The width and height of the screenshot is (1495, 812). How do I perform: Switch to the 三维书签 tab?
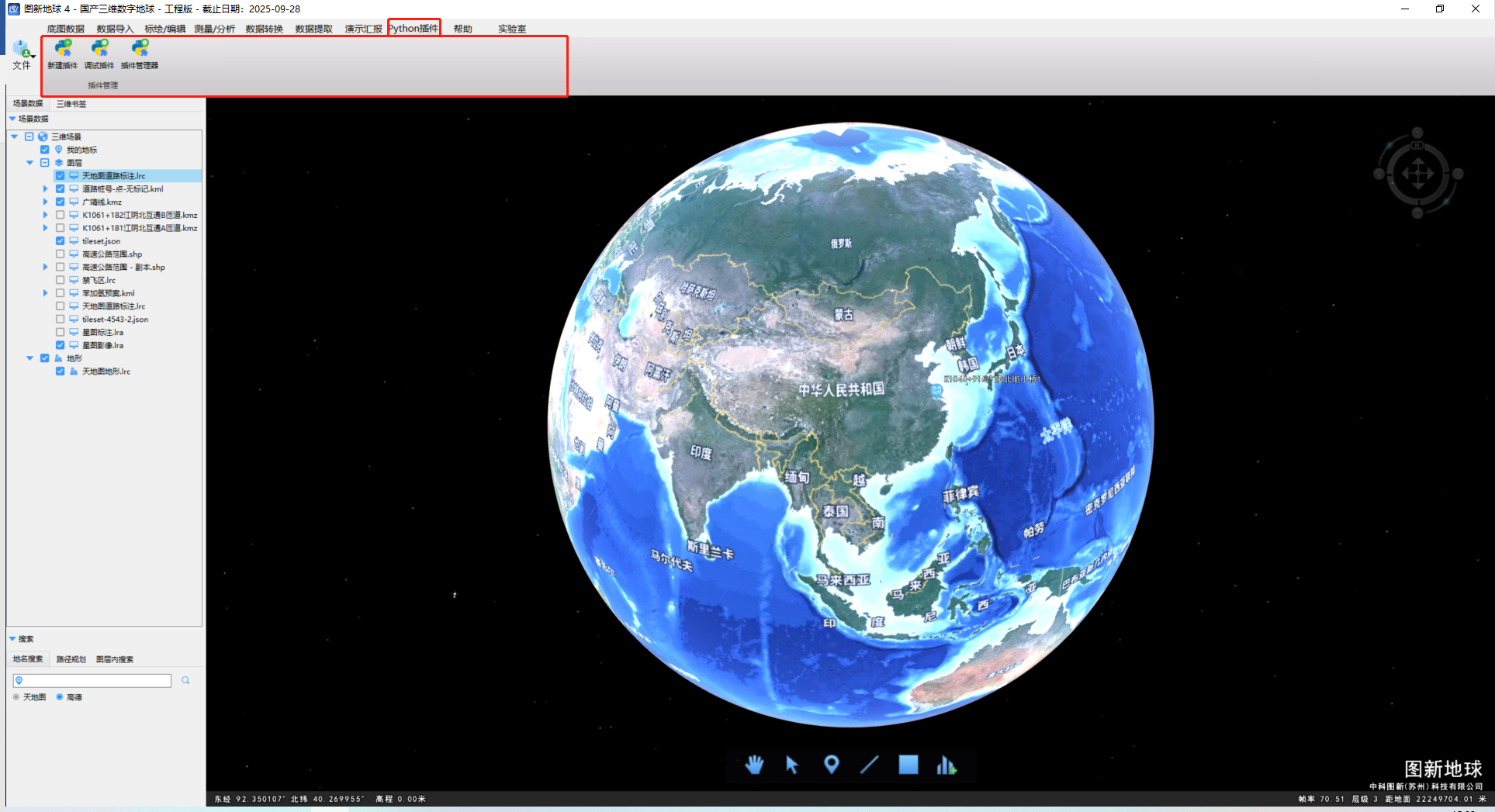click(71, 104)
